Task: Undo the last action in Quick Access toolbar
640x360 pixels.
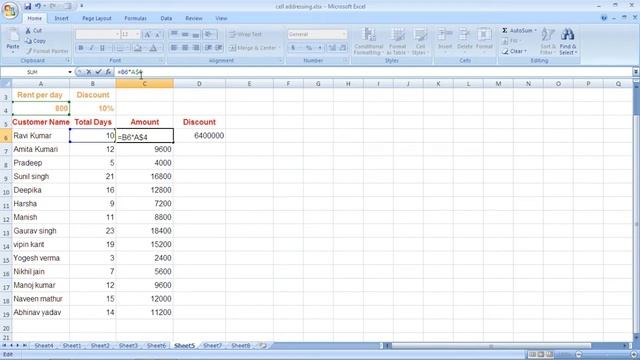Action: (38, 6)
